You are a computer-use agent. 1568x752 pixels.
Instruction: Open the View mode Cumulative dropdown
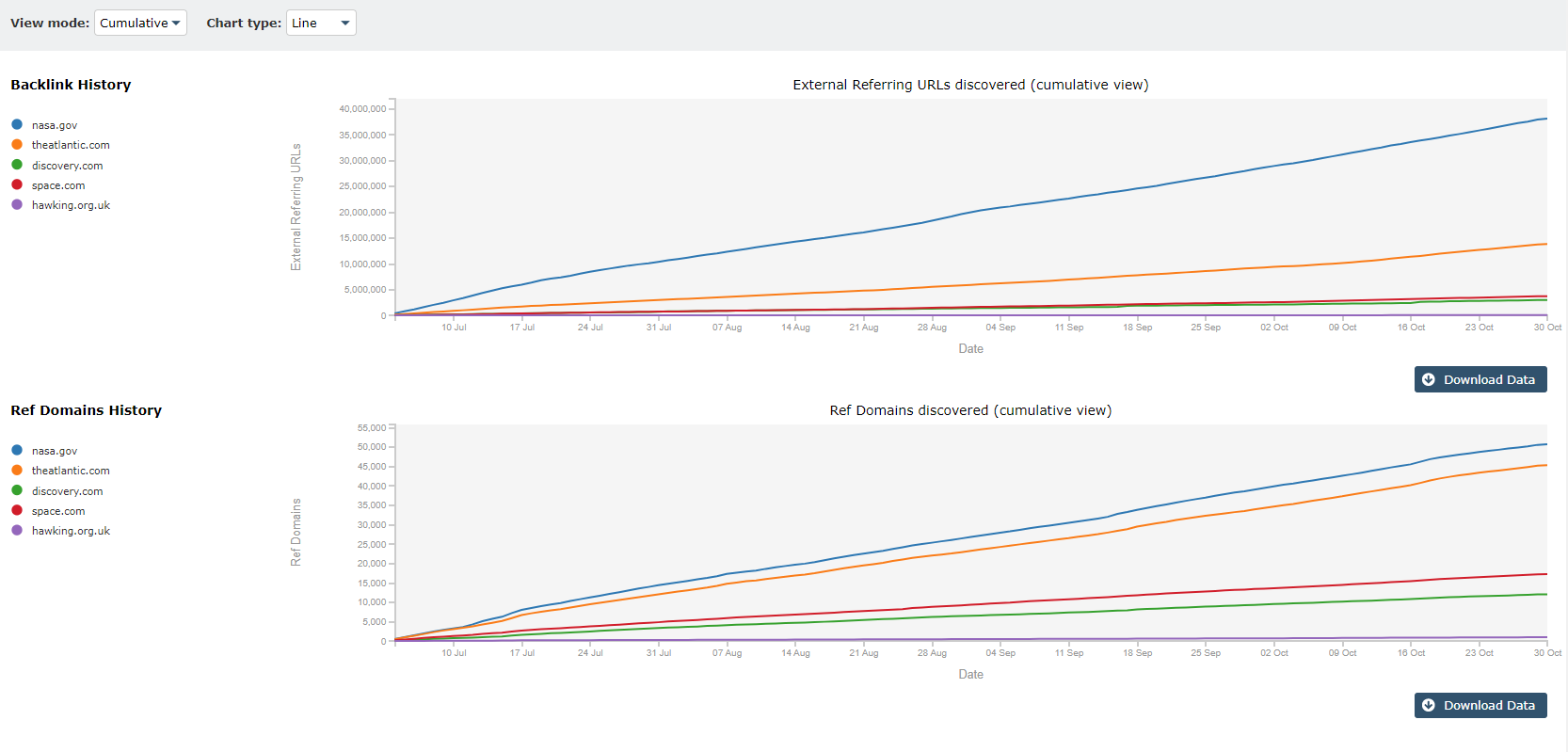tap(140, 23)
